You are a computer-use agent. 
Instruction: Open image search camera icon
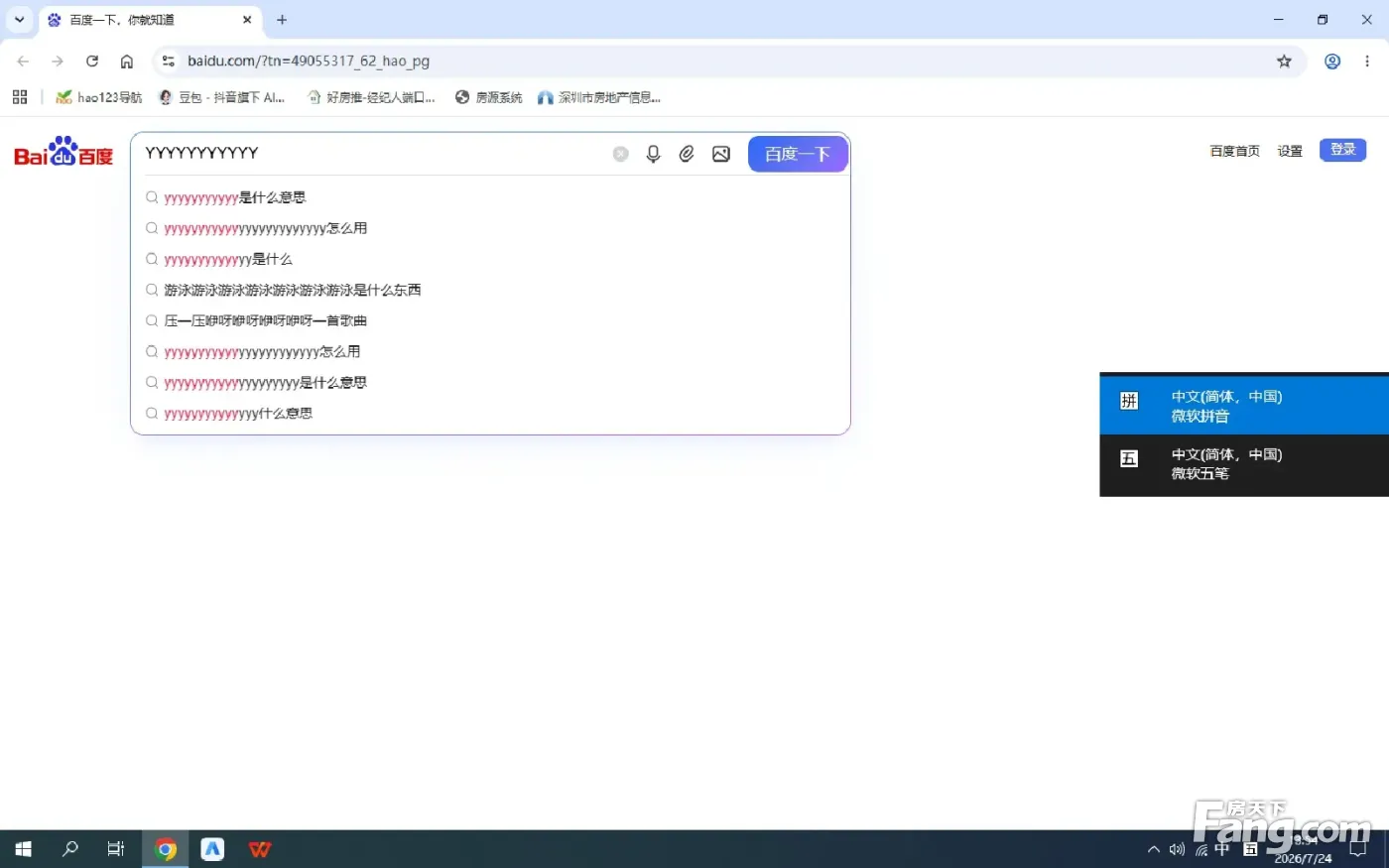tap(721, 154)
